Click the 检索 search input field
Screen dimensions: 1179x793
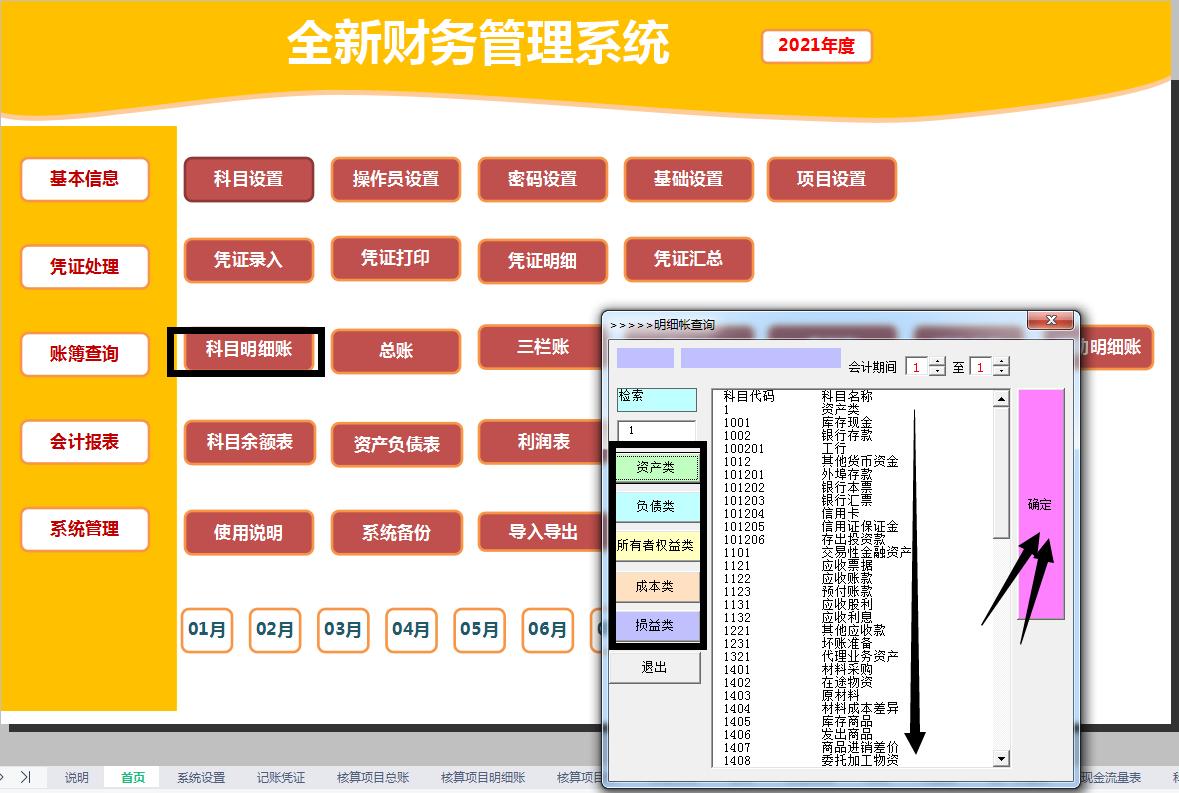point(655,398)
